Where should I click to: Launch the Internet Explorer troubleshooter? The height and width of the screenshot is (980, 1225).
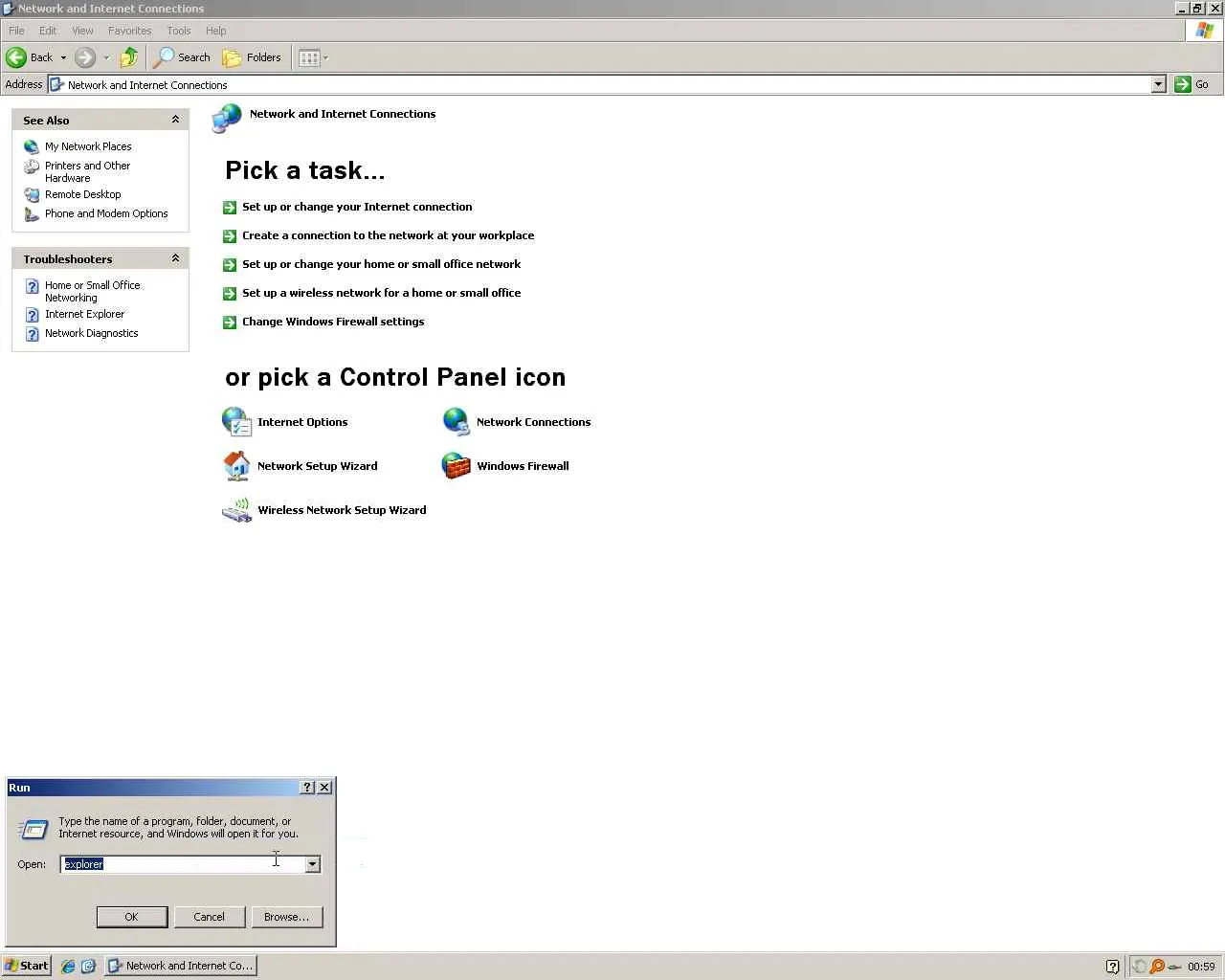pos(75,314)
